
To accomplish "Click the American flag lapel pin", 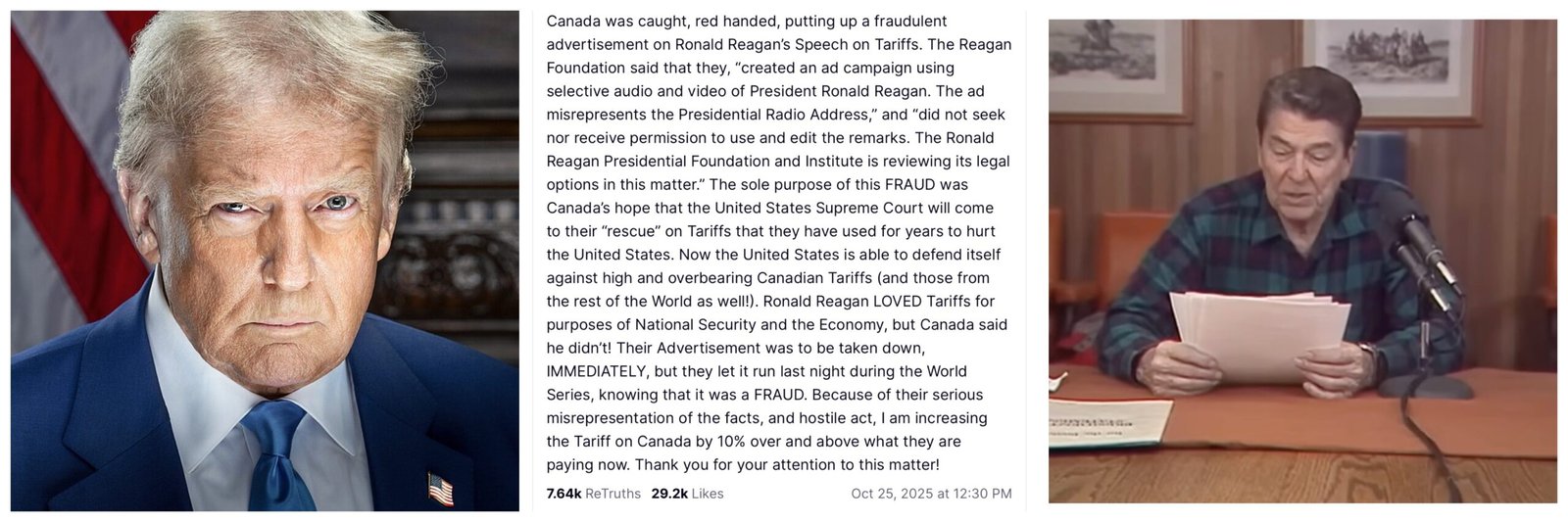I will tap(440, 488).
